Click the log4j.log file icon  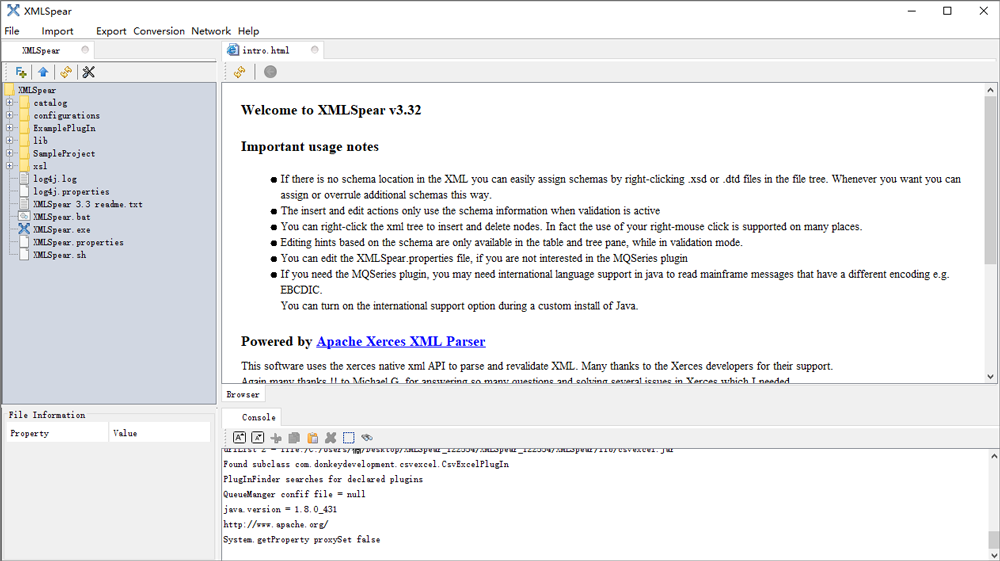click(x=24, y=178)
